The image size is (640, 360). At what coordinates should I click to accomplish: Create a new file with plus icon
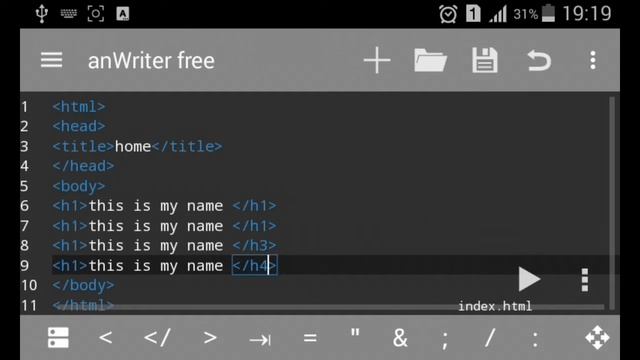click(377, 60)
